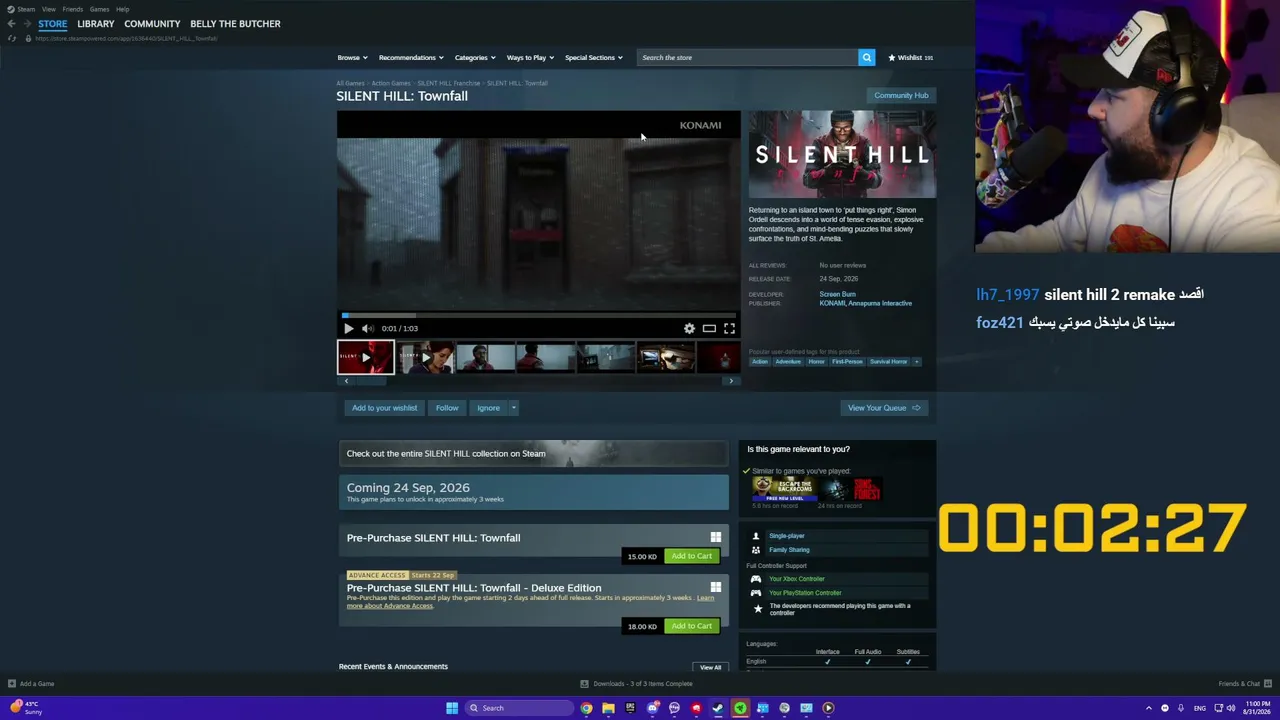This screenshot has height=720, width=1280.
Task: Toggle theater mode on video player
Action: pos(709,328)
